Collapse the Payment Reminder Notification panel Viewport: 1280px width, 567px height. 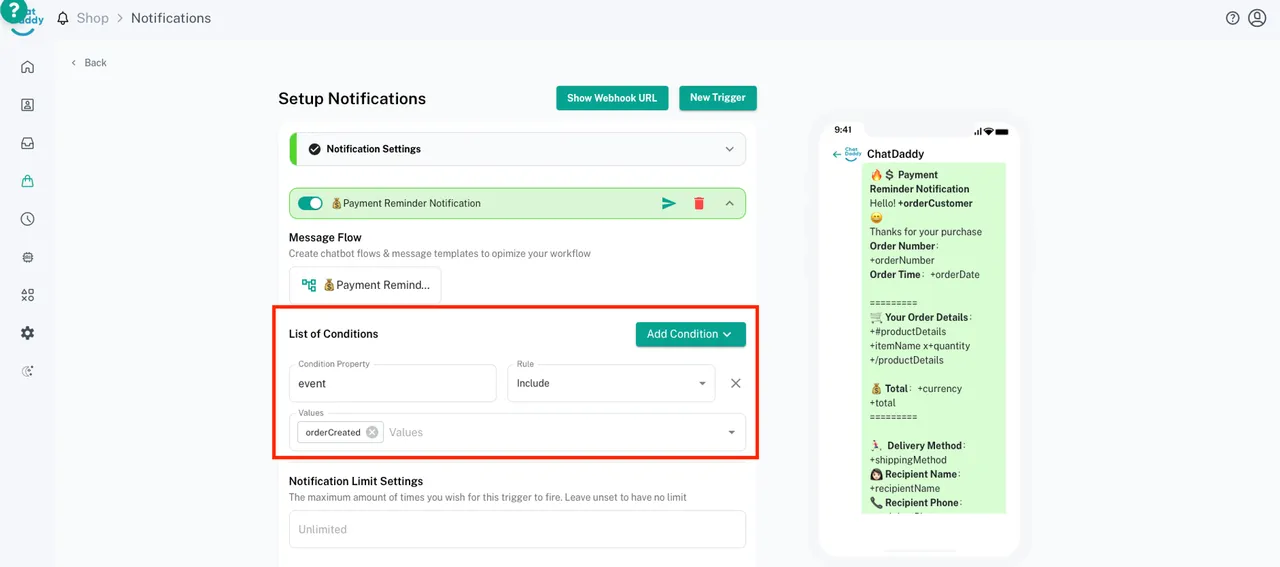coord(729,203)
